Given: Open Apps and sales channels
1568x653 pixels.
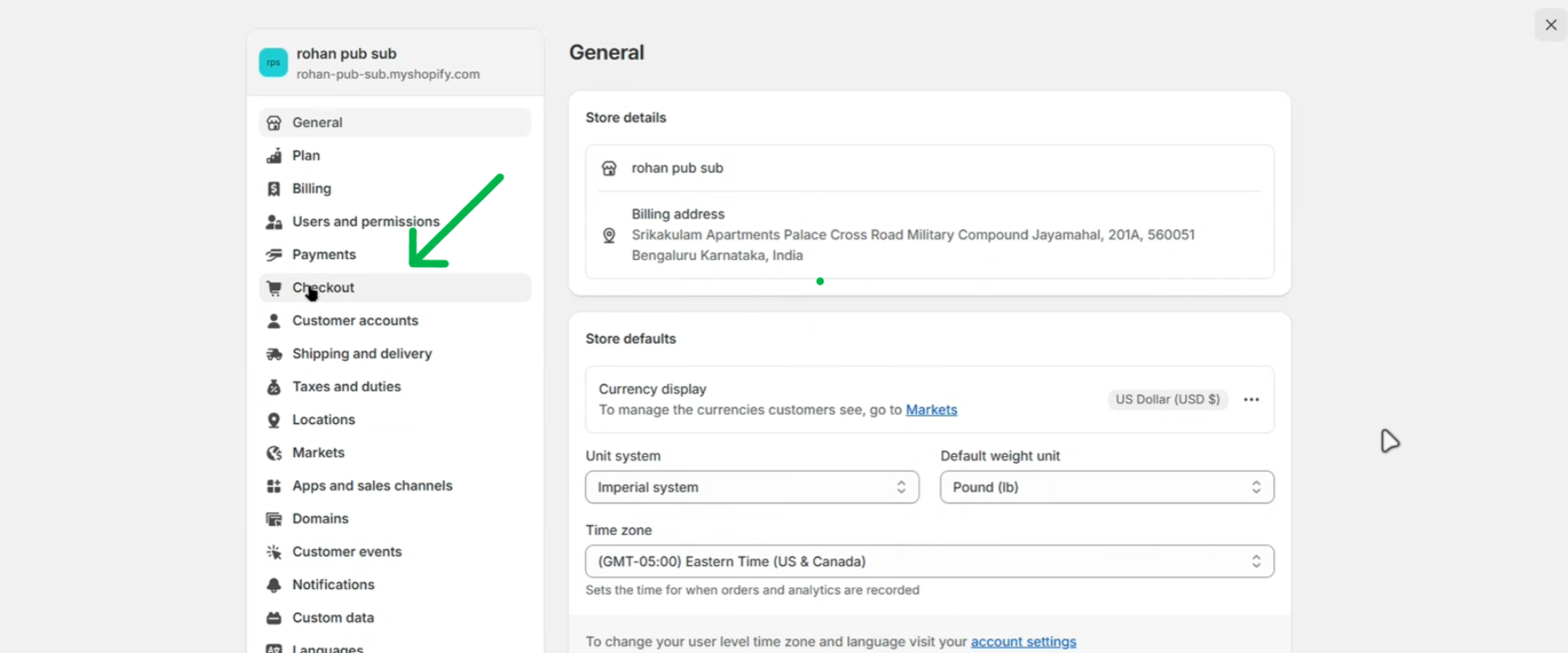Looking at the screenshot, I should [x=395, y=486].
